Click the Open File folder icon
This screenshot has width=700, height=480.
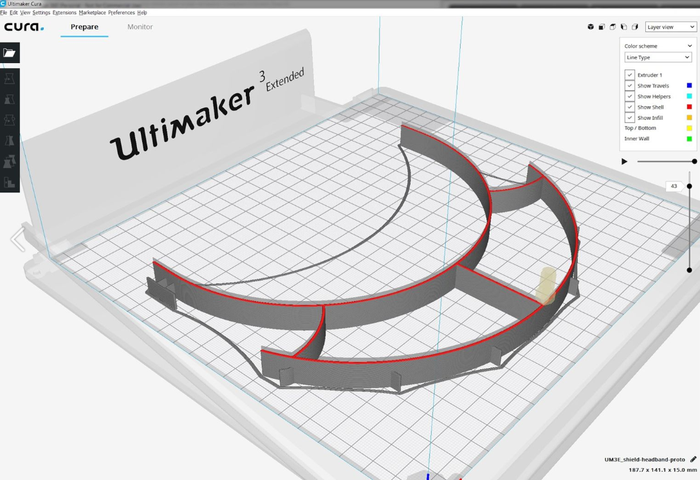[10, 52]
